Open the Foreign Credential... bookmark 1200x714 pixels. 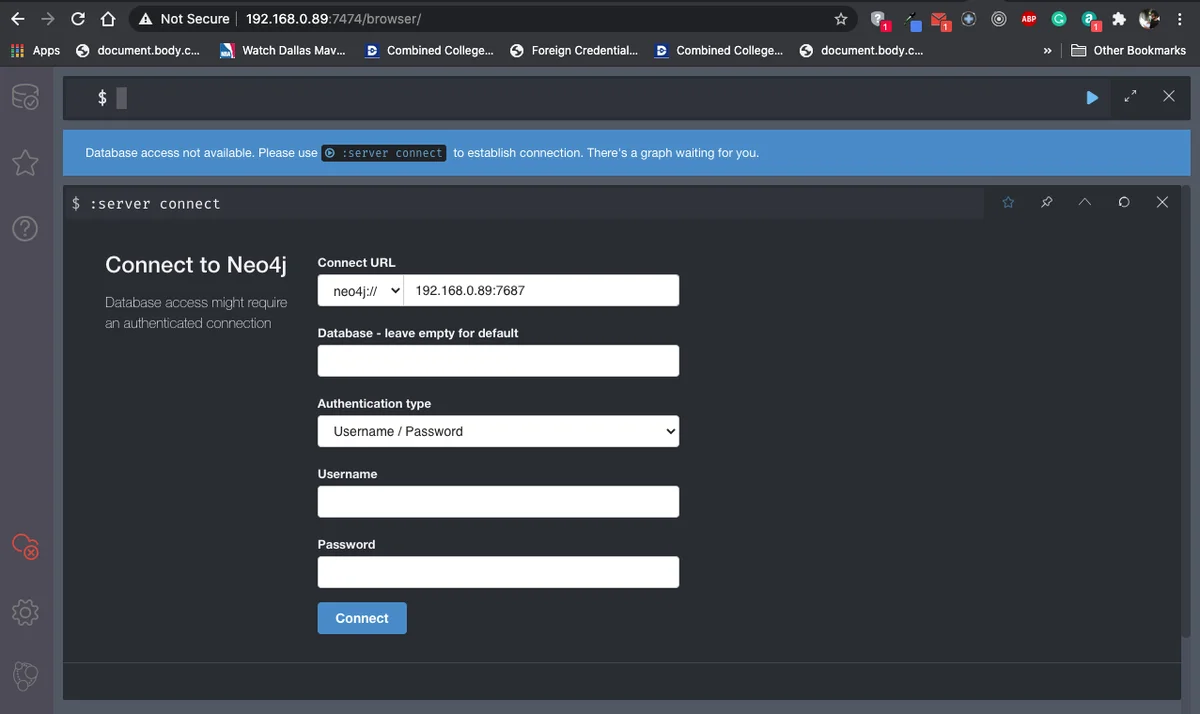coord(574,50)
